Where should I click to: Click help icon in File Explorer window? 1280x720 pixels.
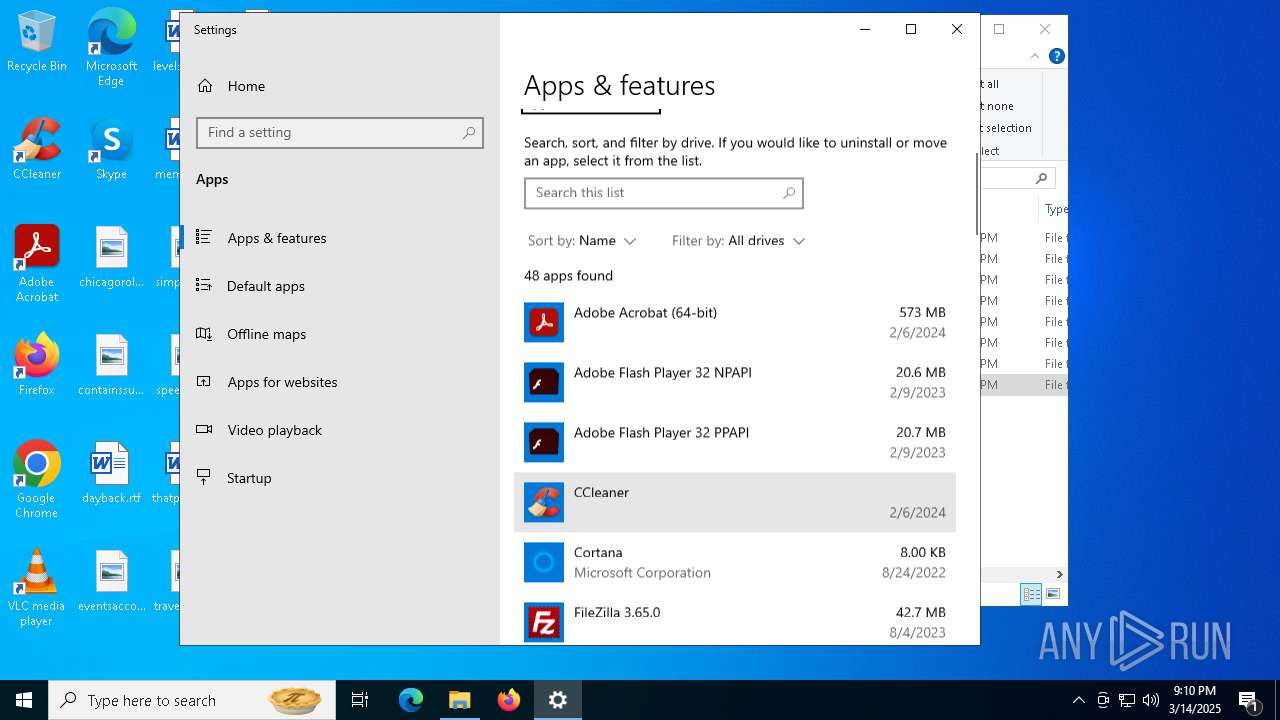(1056, 56)
